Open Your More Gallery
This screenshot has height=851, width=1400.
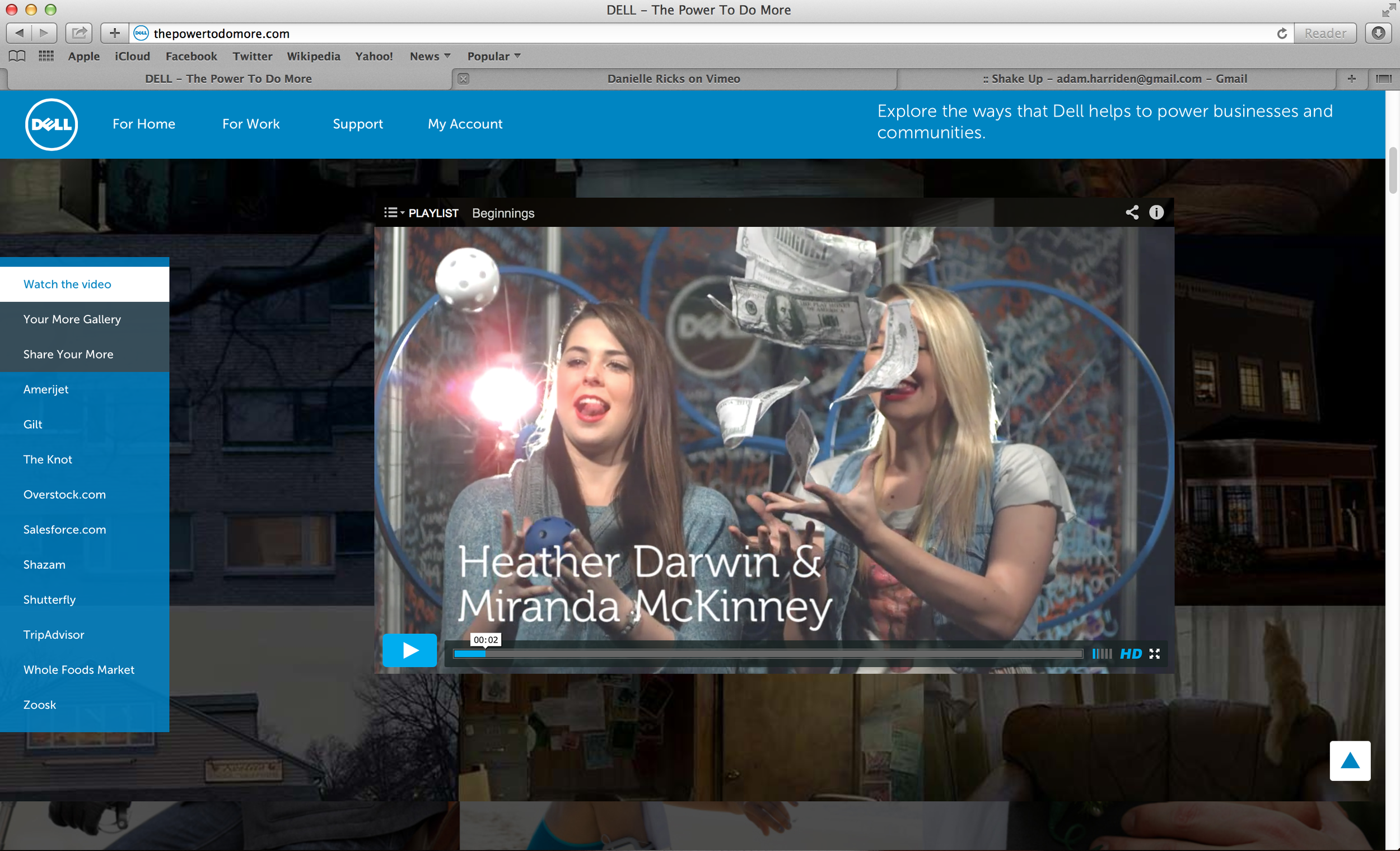pyautogui.click(x=85, y=319)
